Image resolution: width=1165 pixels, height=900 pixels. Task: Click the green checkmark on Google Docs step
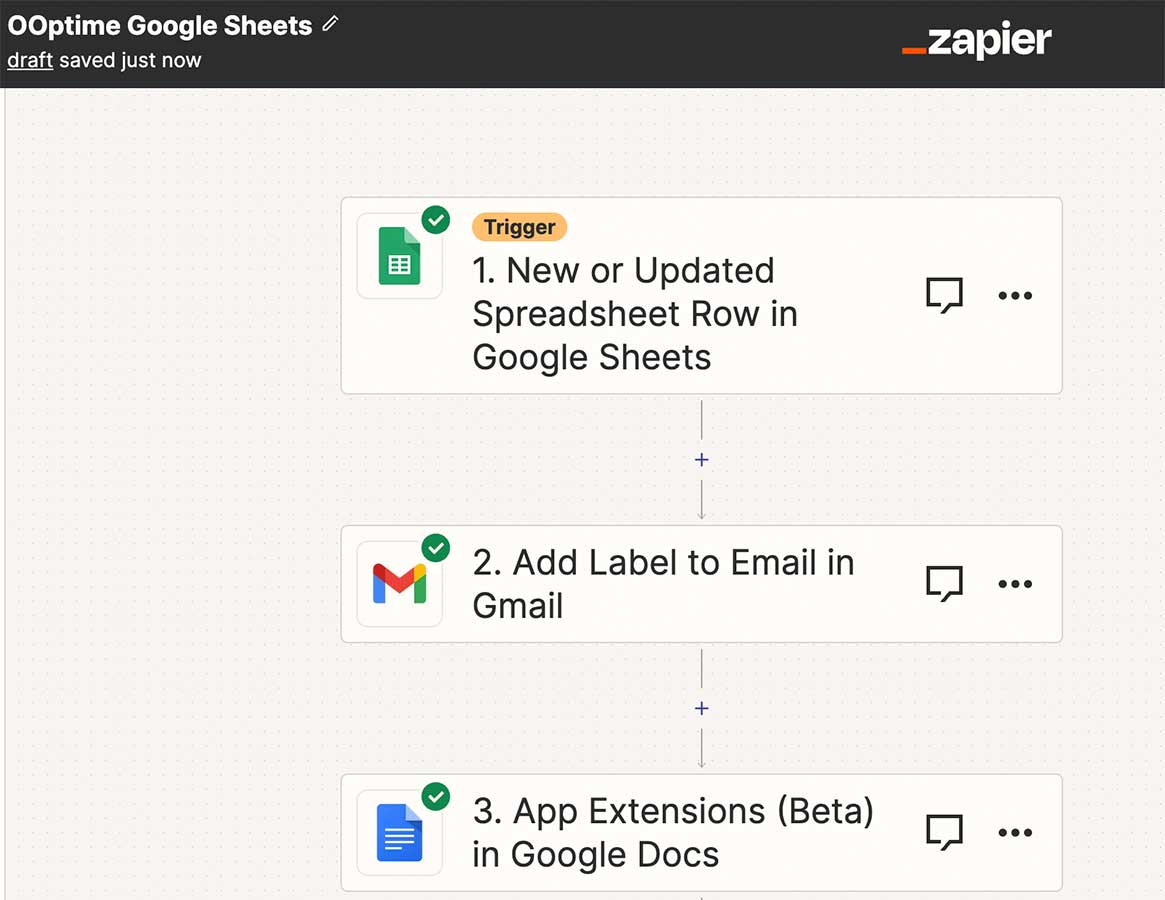436,797
